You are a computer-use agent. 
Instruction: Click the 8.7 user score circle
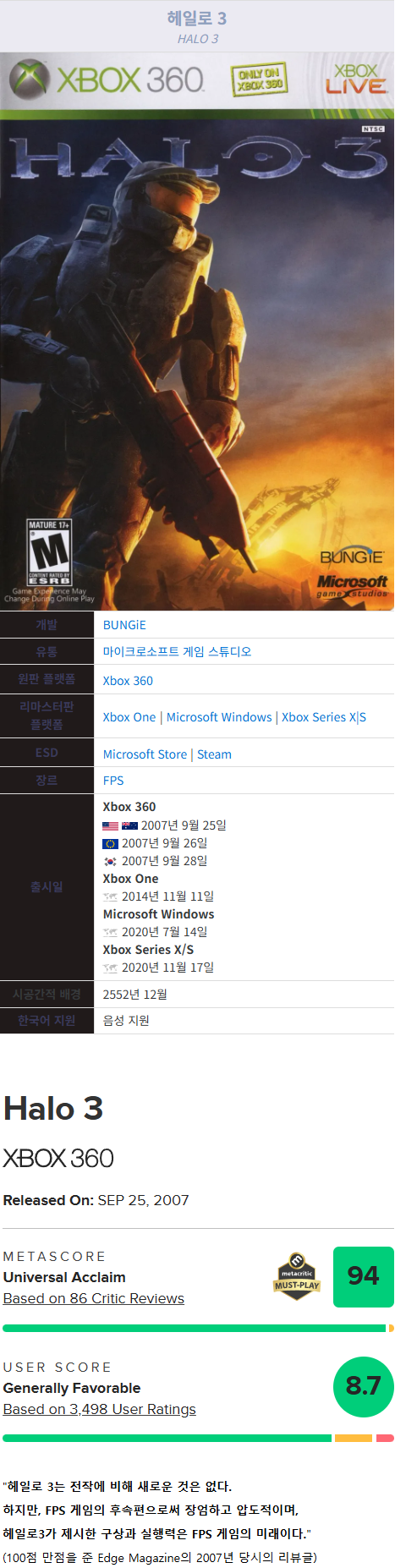pos(363,1386)
